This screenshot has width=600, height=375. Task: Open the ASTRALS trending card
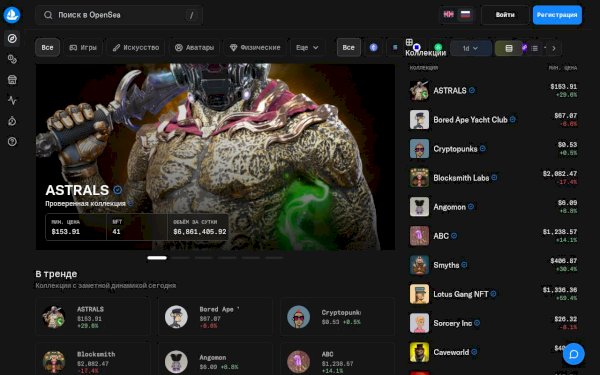click(x=93, y=317)
